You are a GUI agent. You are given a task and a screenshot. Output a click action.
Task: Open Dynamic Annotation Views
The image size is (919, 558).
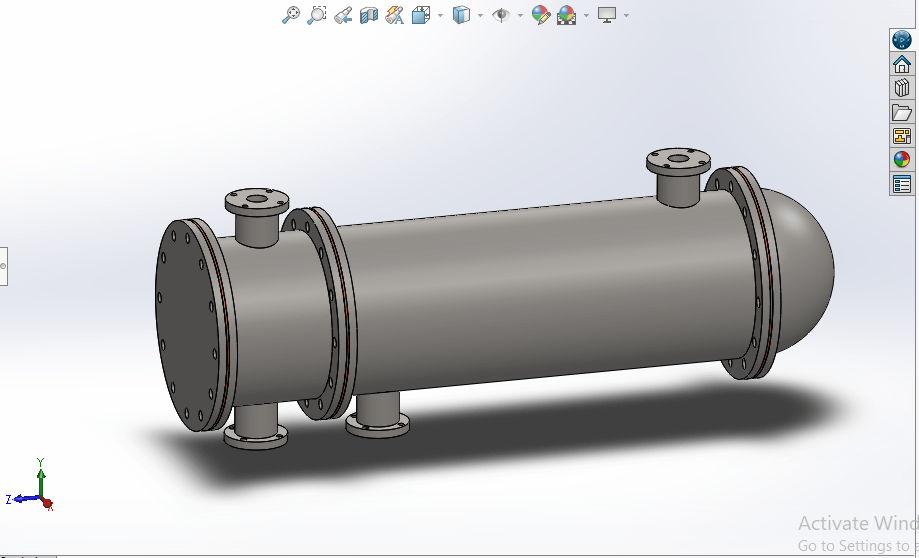[x=394, y=15]
